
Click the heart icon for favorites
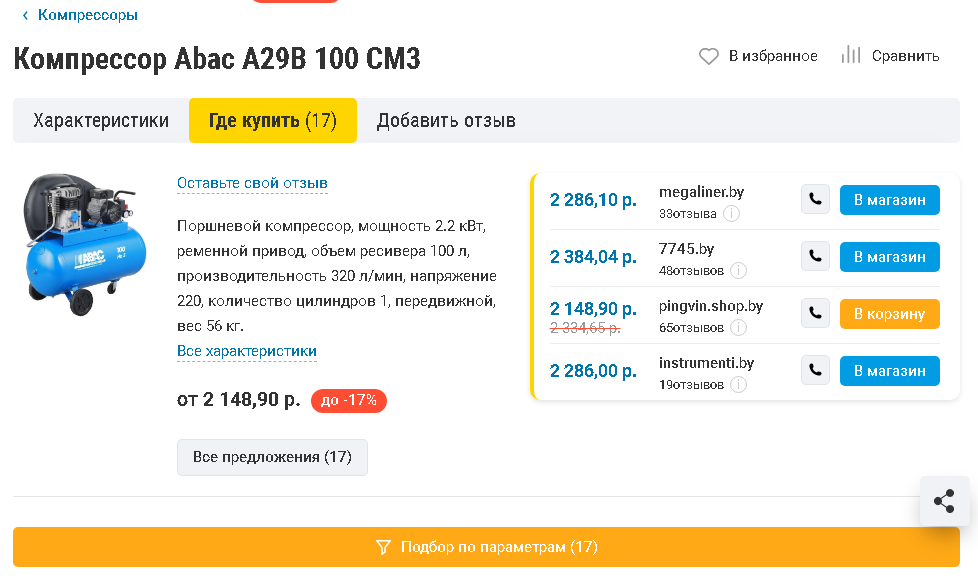709,56
